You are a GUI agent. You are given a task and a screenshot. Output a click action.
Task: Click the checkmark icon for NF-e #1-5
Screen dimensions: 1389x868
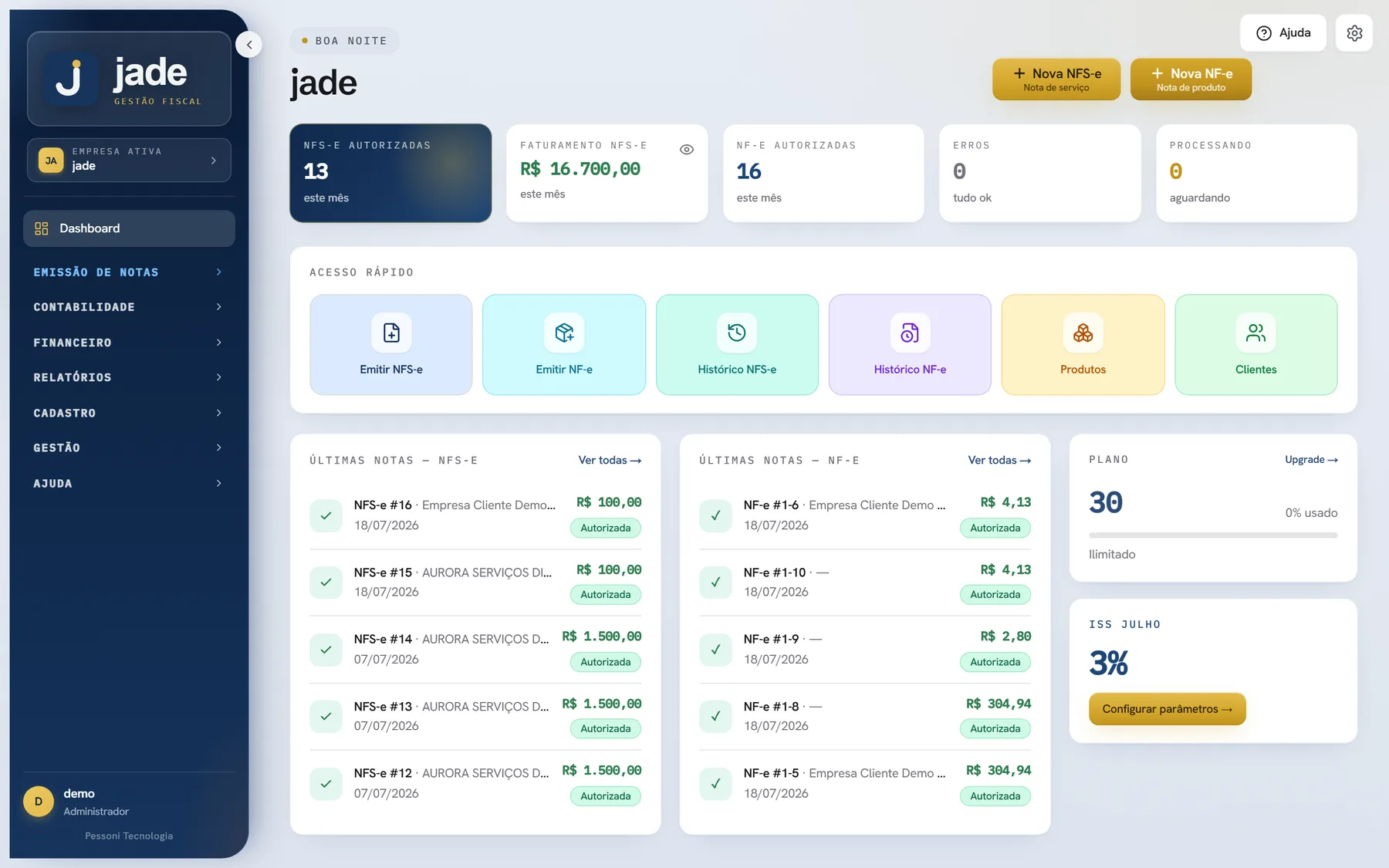[x=715, y=783]
